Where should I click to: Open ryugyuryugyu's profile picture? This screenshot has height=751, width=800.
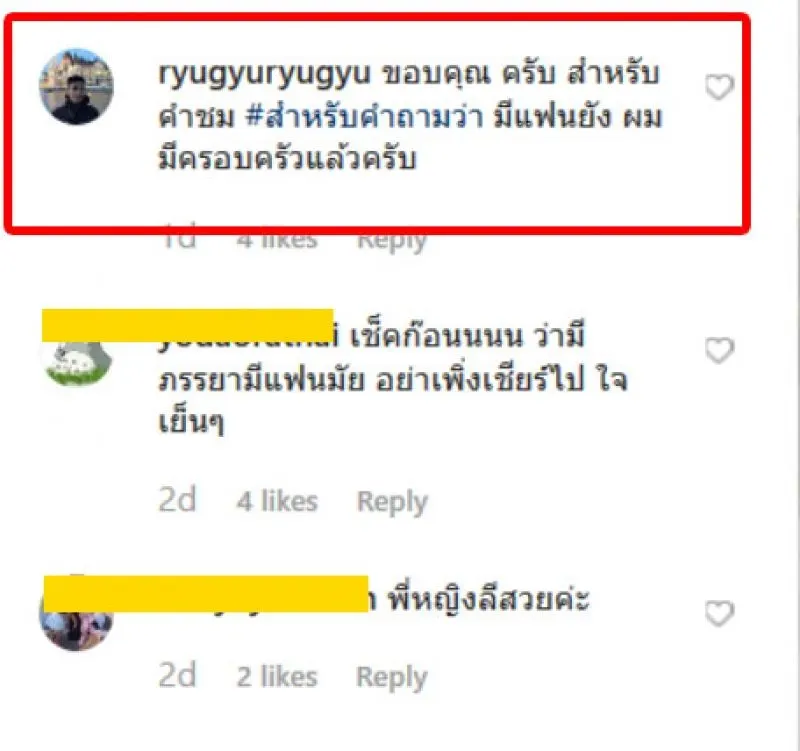(77, 87)
